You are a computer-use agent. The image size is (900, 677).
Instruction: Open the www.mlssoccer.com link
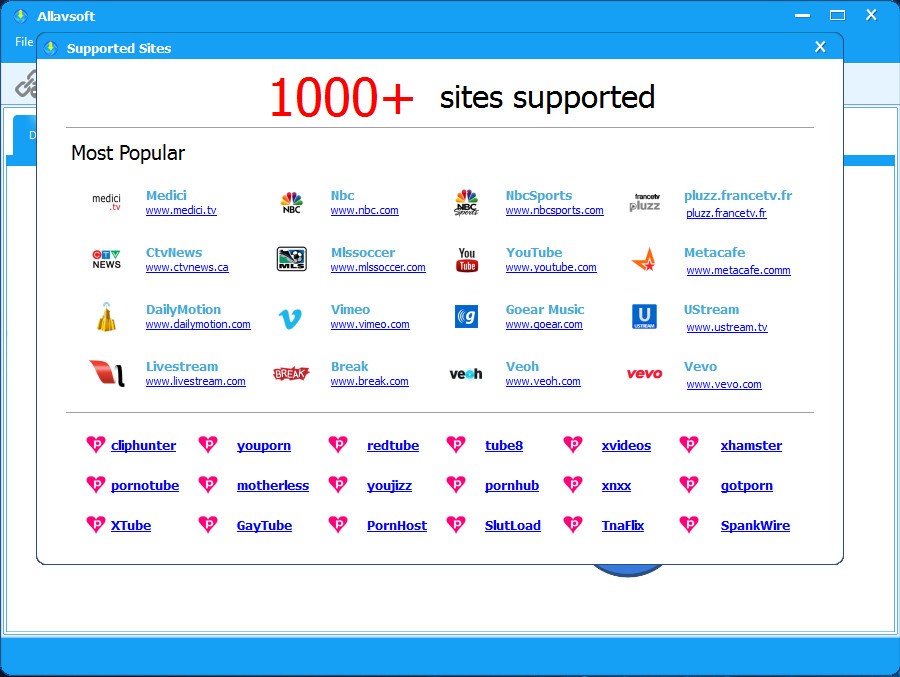(x=378, y=267)
